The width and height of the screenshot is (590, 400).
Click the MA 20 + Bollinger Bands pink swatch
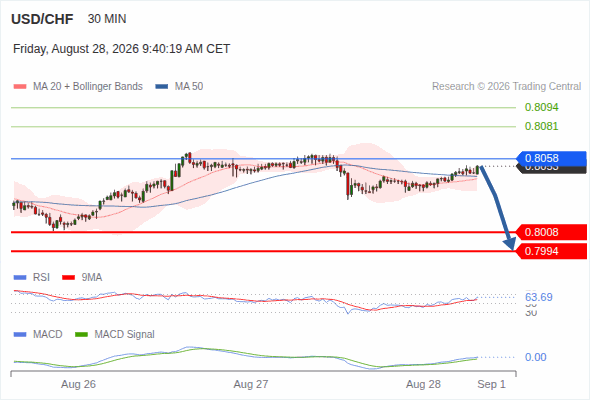(x=20, y=87)
